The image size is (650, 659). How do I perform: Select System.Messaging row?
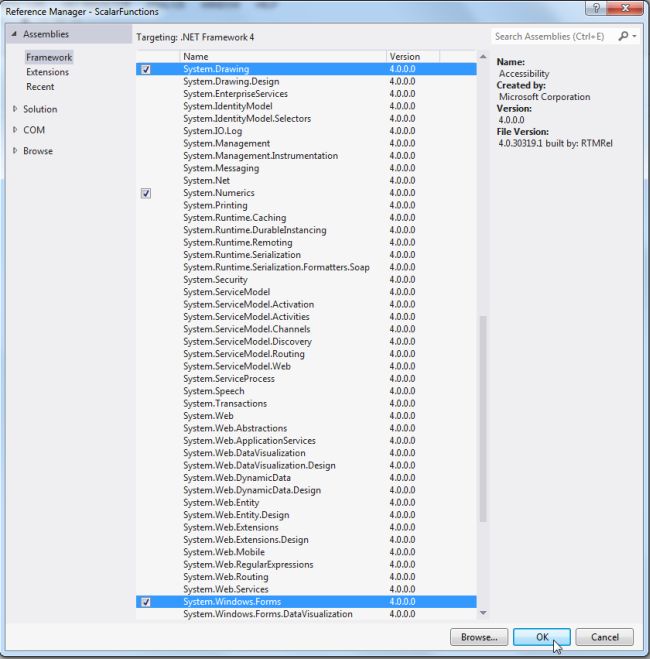click(x=306, y=168)
